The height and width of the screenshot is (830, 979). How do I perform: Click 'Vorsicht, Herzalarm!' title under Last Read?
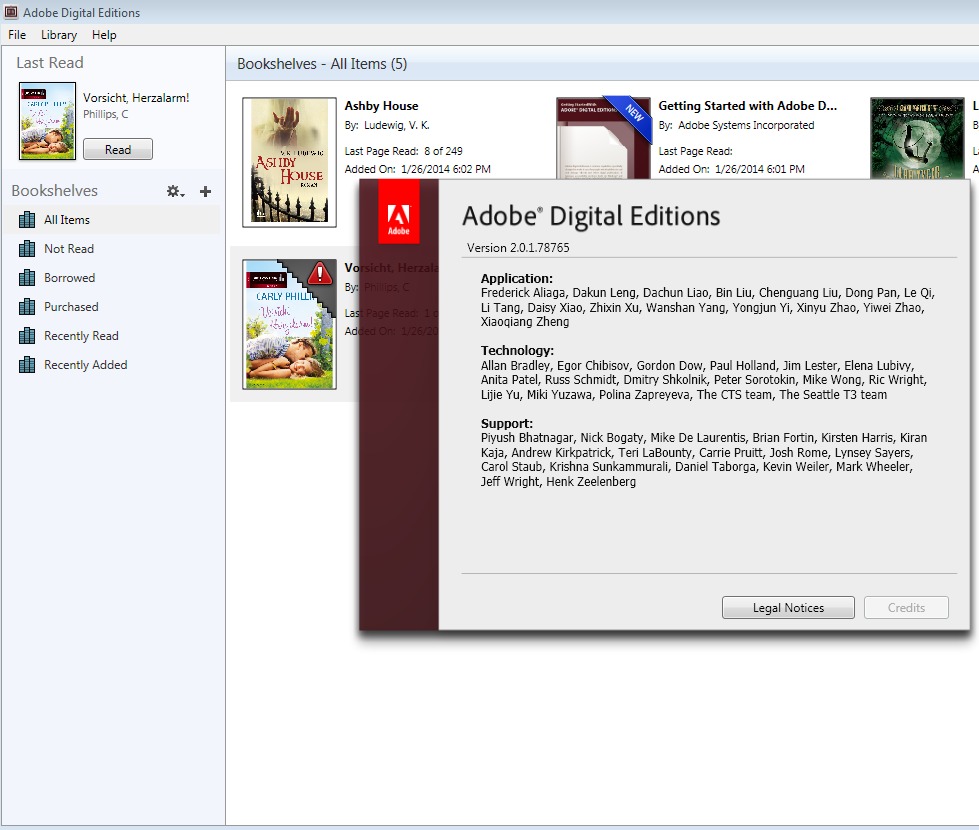pyautogui.click(x=136, y=98)
